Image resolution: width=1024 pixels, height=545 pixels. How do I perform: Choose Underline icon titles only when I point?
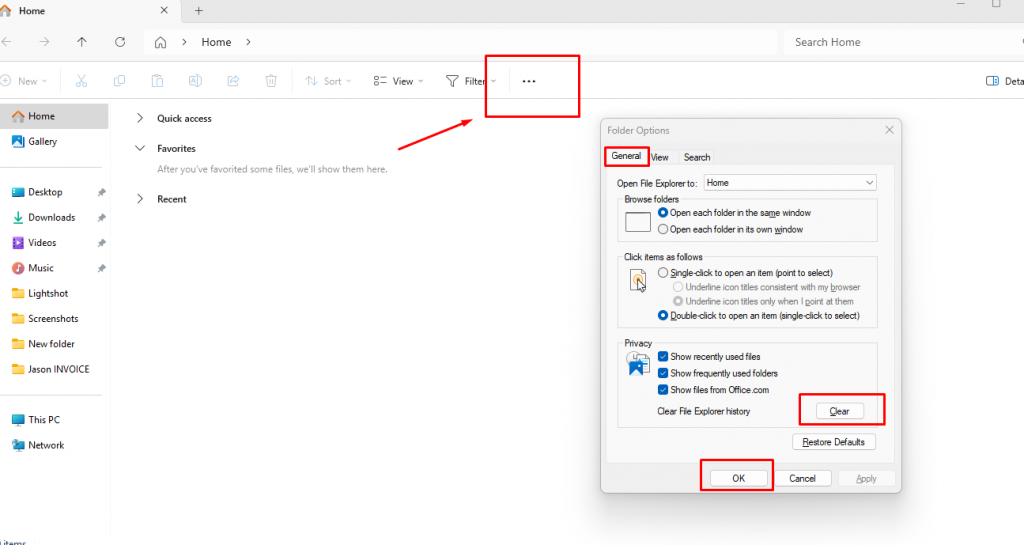click(678, 302)
